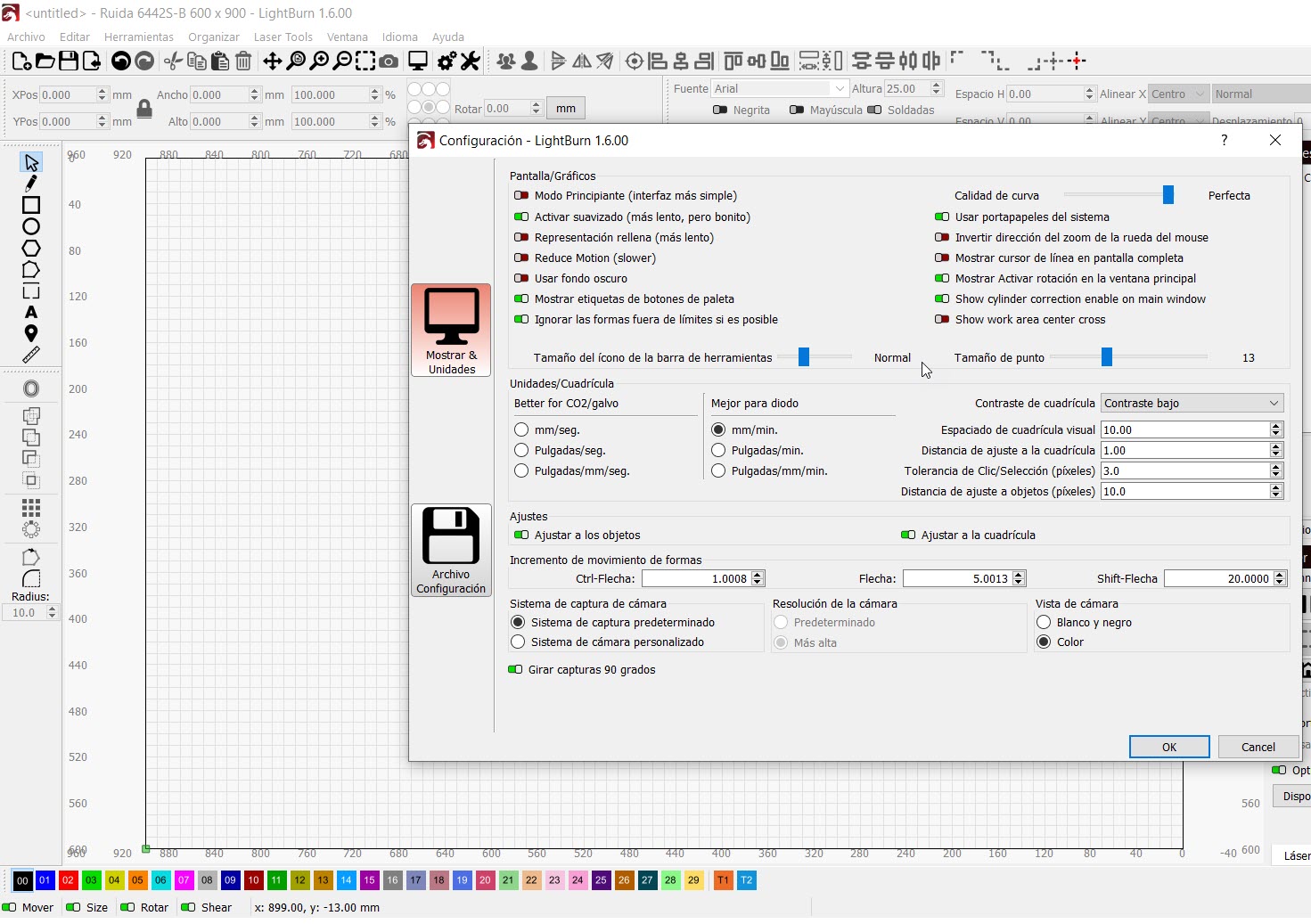Click the aspect ratio lock padlock icon
Screen dimensions: 1311x924
click(144, 109)
